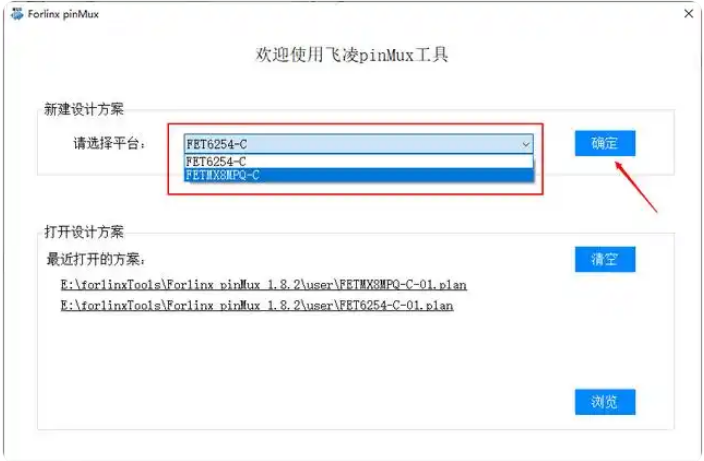This screenshot has width=704, height=461.
Task: Select FETMX8MPQ-C from the platform list
Action: click(x=359, y=175)
